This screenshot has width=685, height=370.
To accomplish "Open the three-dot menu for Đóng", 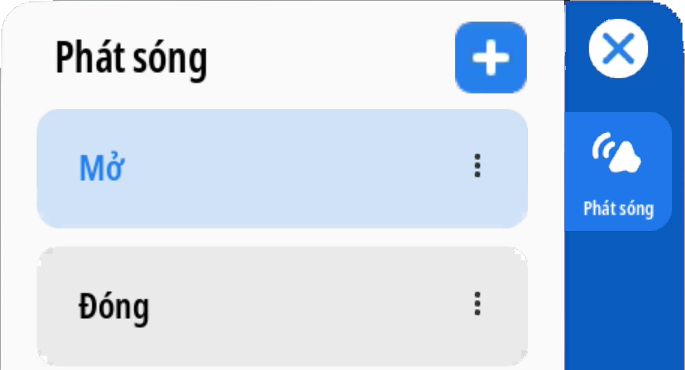I will [x=477, y=304].
